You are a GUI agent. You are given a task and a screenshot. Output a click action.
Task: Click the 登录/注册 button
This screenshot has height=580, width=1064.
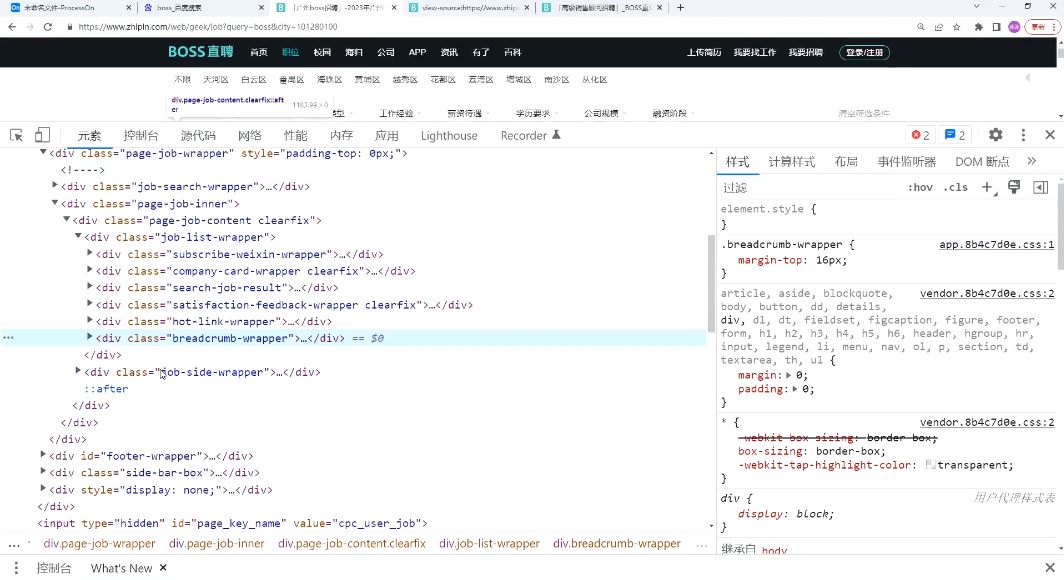pyautogui.click(x=863, y=52)
